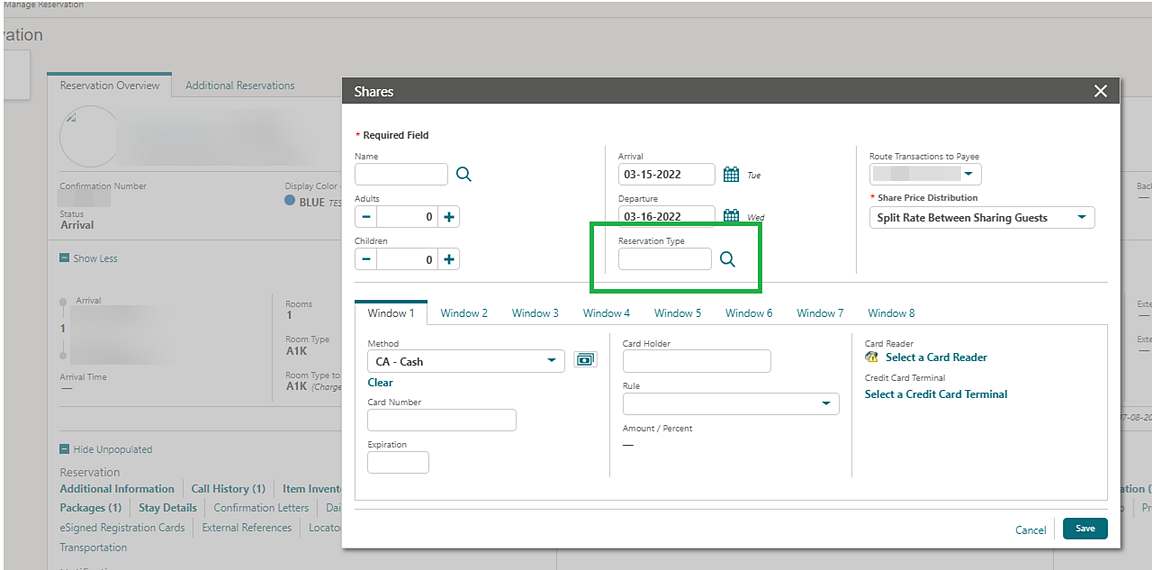
Task: Switch to the Window 6 tab
Action: pyautogui.click(x=749, y=313)
